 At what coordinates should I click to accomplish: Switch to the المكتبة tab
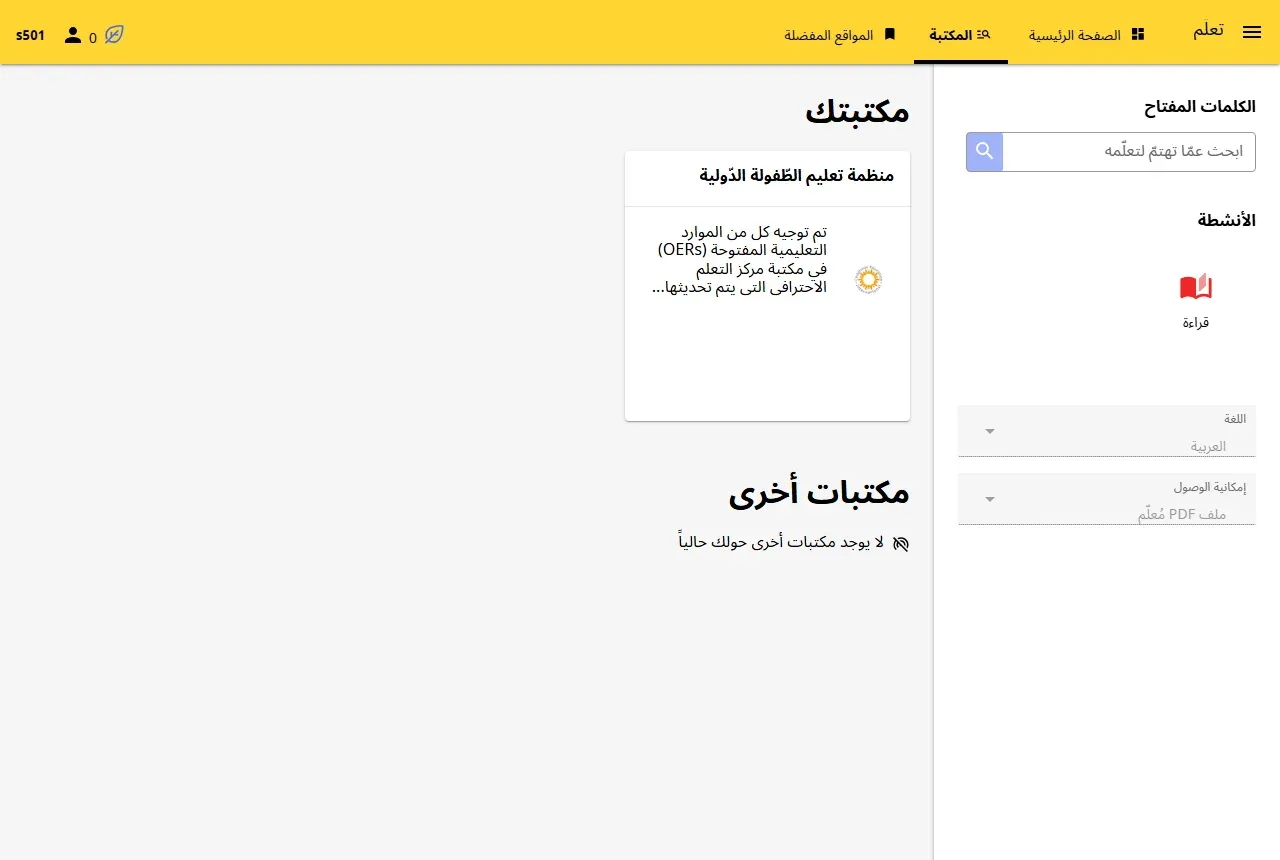tap(961, 35)
